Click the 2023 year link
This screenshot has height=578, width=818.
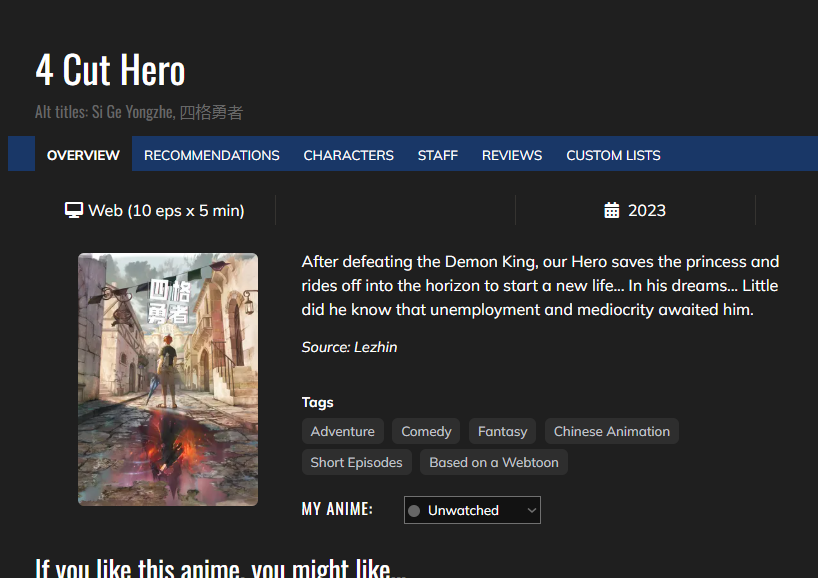pos(646,210)
